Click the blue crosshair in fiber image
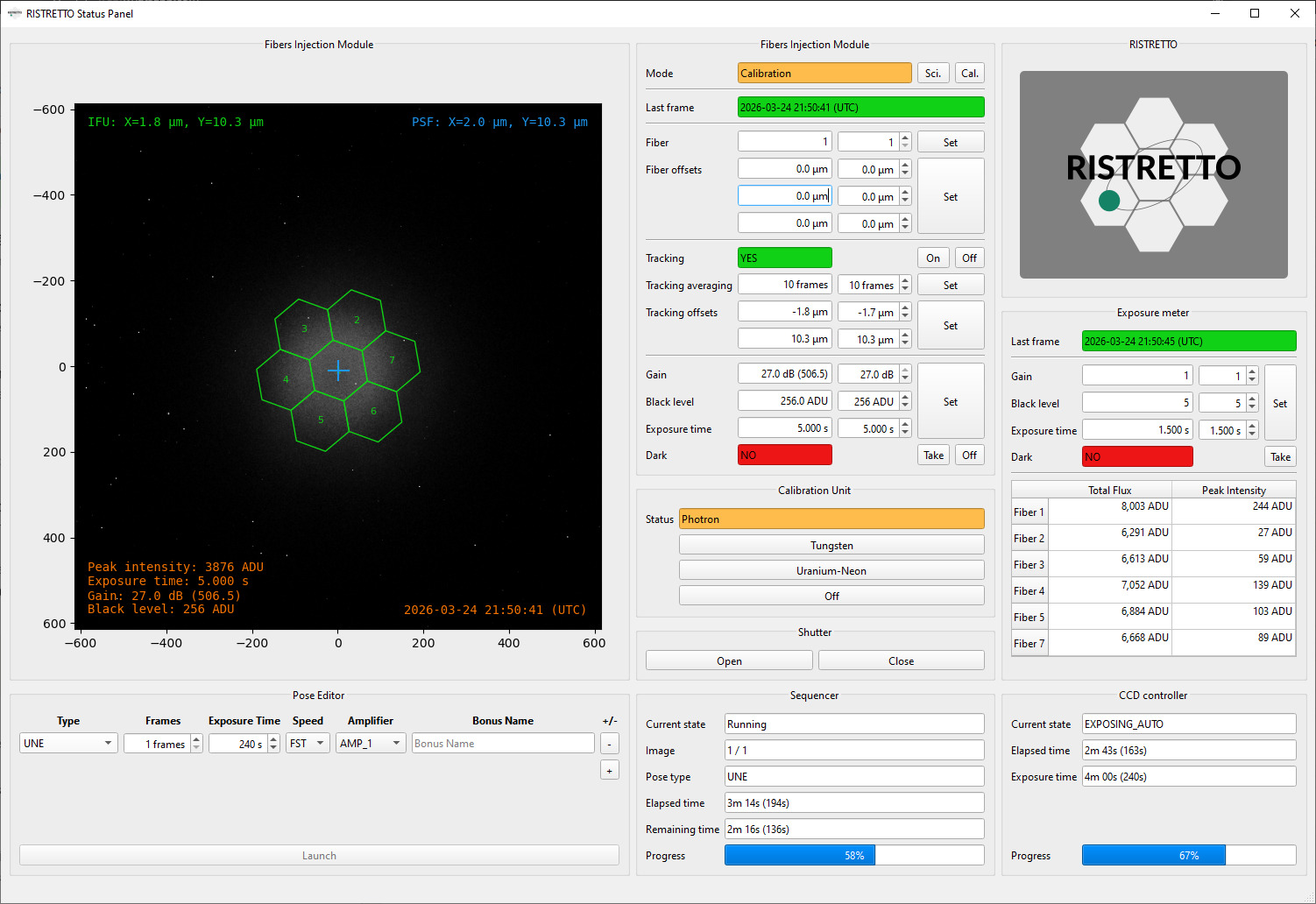 pyautogui.click(x=338, y=371)
